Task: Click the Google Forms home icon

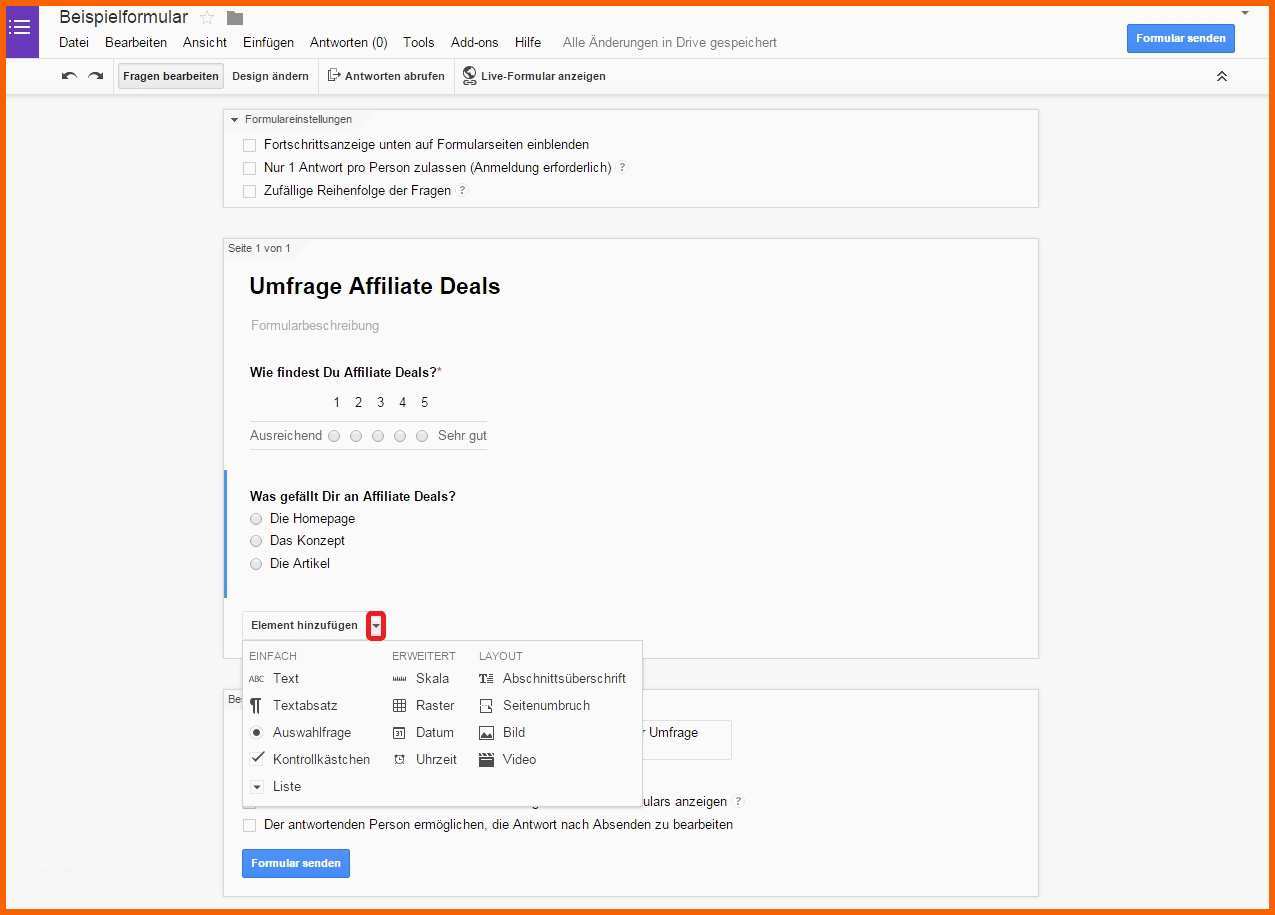Action: [x=21, y=30]
